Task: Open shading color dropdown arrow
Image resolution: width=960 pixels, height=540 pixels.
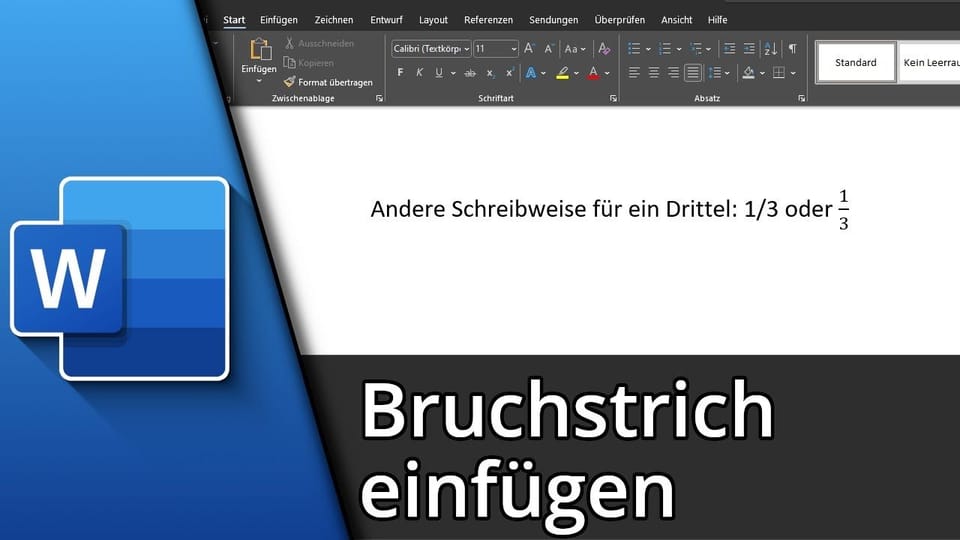Action: tap(762, 73)
